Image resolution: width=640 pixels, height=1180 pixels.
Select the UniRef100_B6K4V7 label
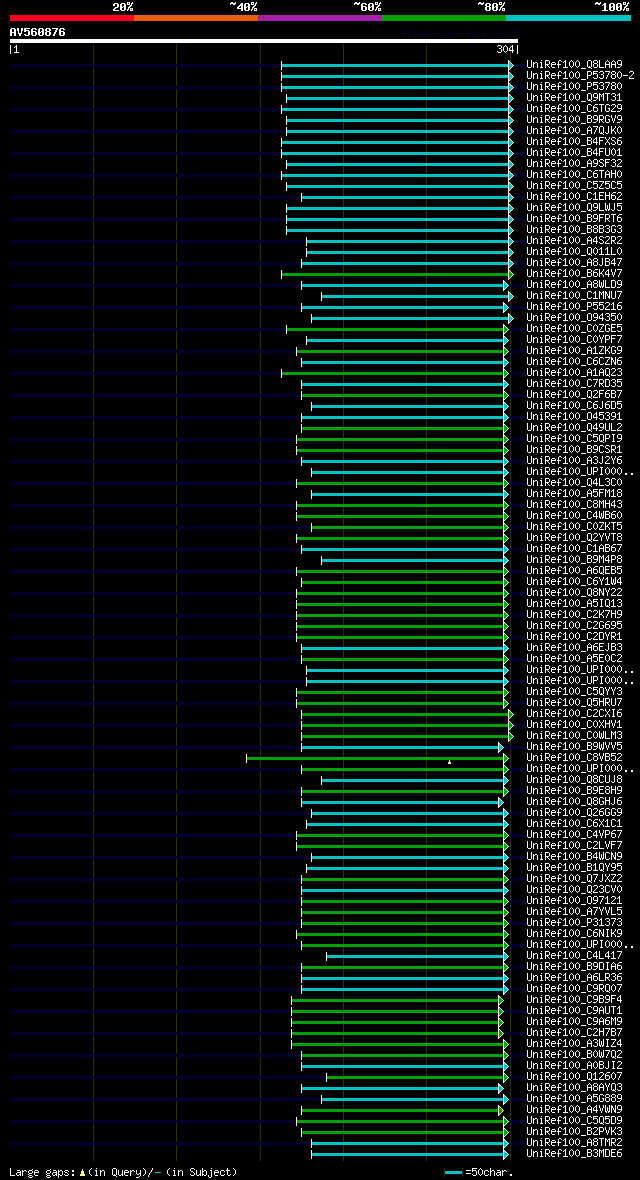click(x=574, y=273)
